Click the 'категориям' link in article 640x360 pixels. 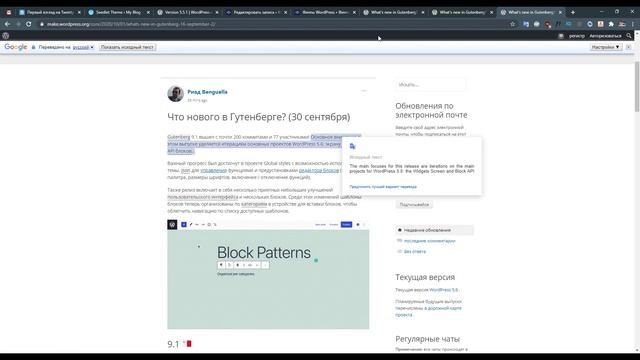254,204
